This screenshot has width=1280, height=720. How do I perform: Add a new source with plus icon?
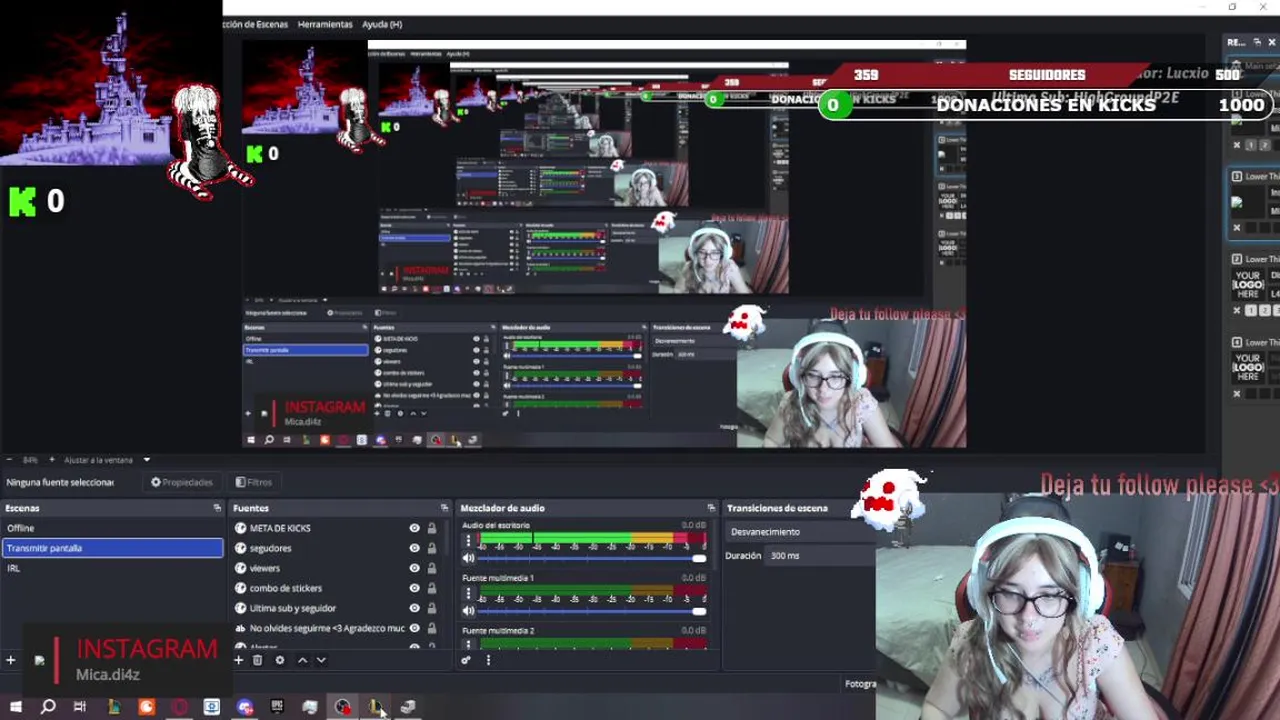tap(238, 660)
